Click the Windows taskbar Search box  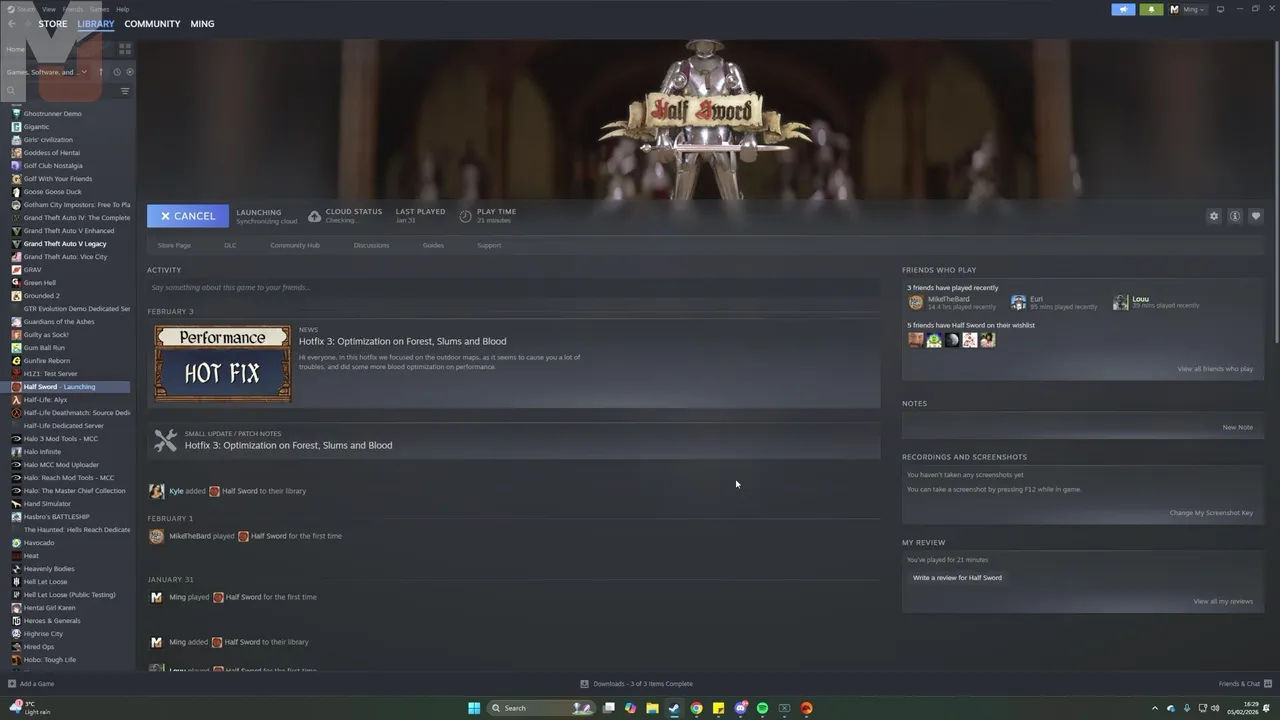point(540,708)
